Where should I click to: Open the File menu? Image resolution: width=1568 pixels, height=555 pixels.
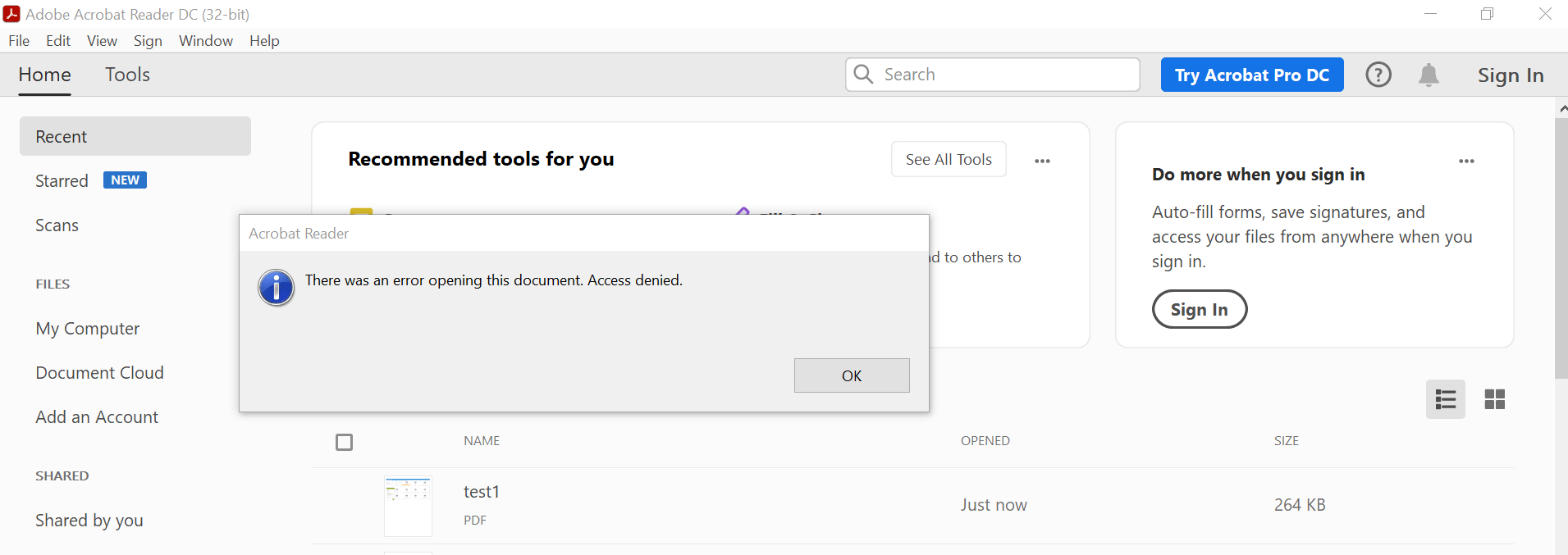(x=19, y=41)
